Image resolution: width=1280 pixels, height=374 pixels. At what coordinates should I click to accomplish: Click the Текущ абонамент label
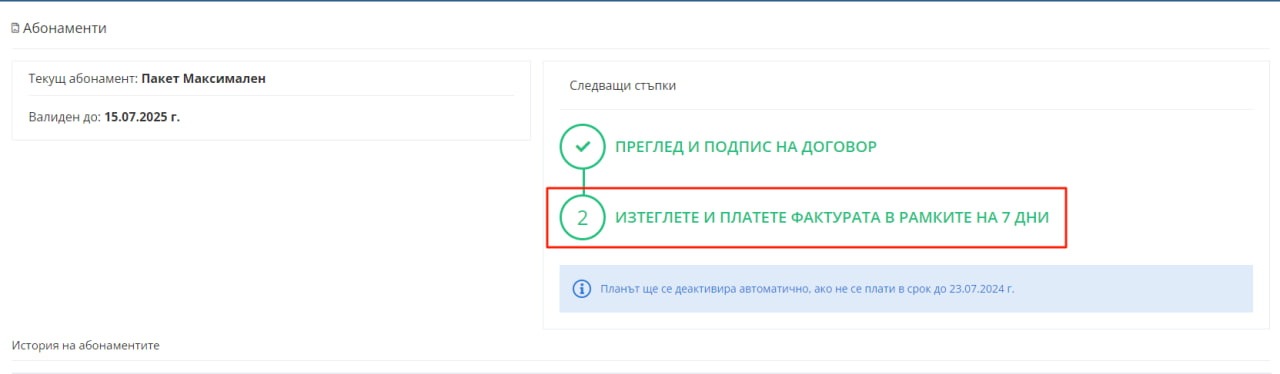point(84,78)
